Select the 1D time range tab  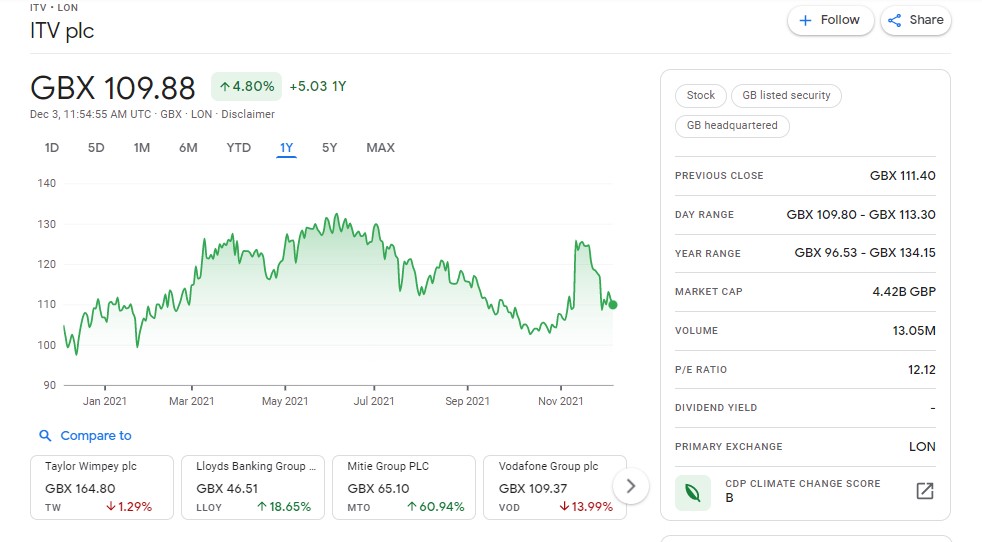[x=51, y=148]
